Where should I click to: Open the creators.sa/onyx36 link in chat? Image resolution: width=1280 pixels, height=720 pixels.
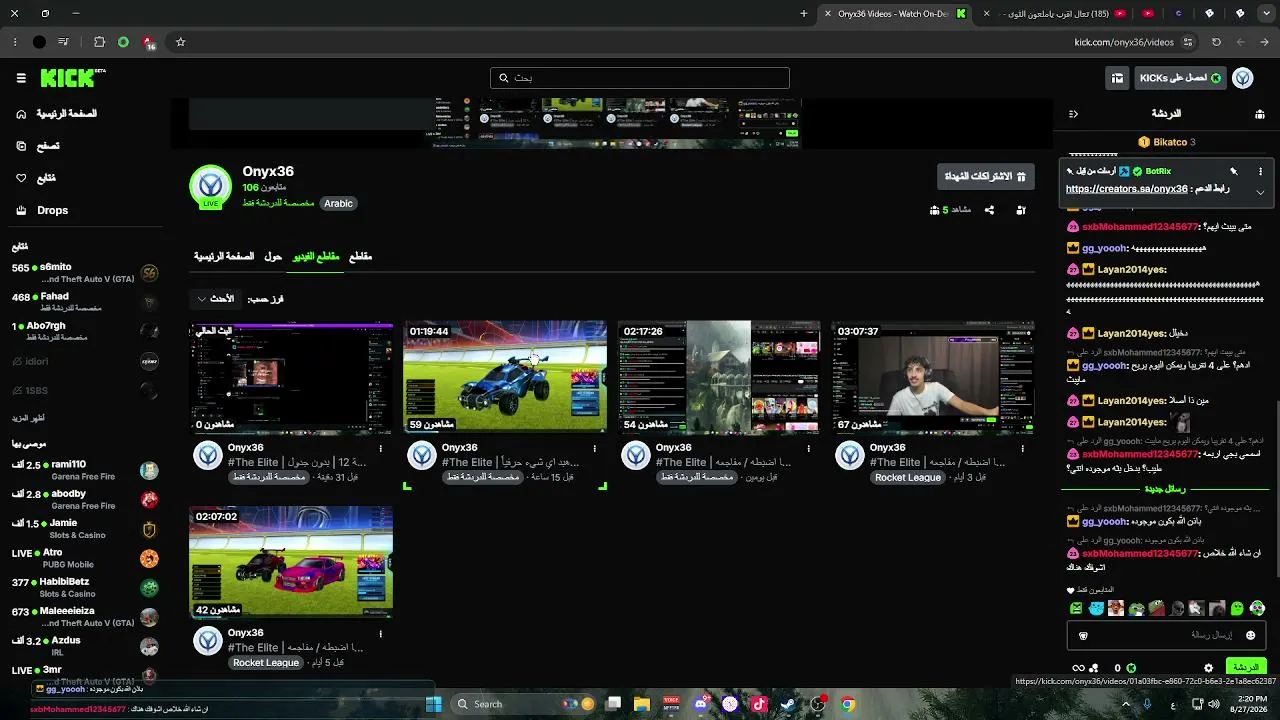pos(1127,189)
